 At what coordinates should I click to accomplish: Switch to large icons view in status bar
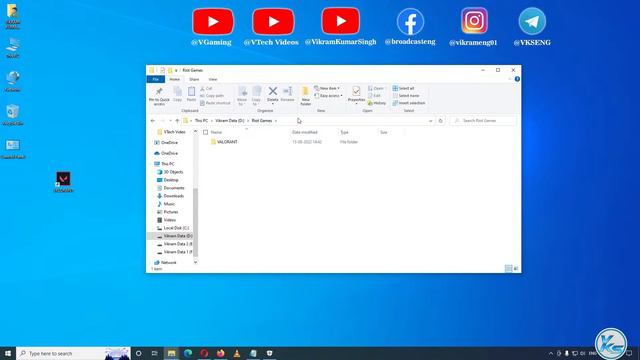point(516,268)
